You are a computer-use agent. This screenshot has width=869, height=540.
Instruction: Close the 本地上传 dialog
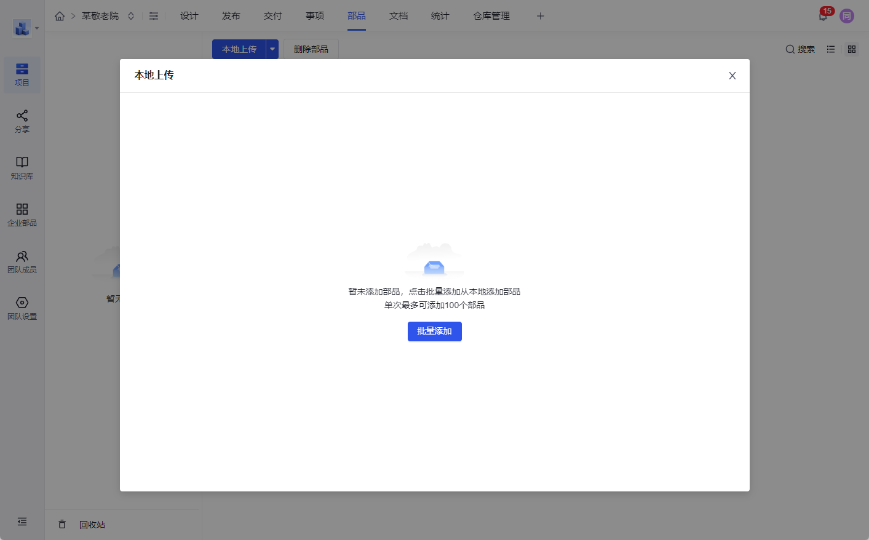click(732, 76)
